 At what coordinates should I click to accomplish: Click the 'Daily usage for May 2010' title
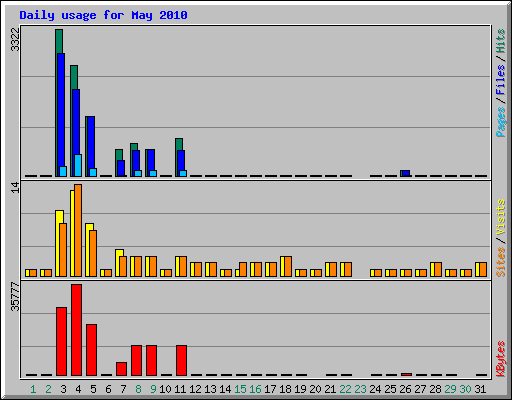(103, 15)
